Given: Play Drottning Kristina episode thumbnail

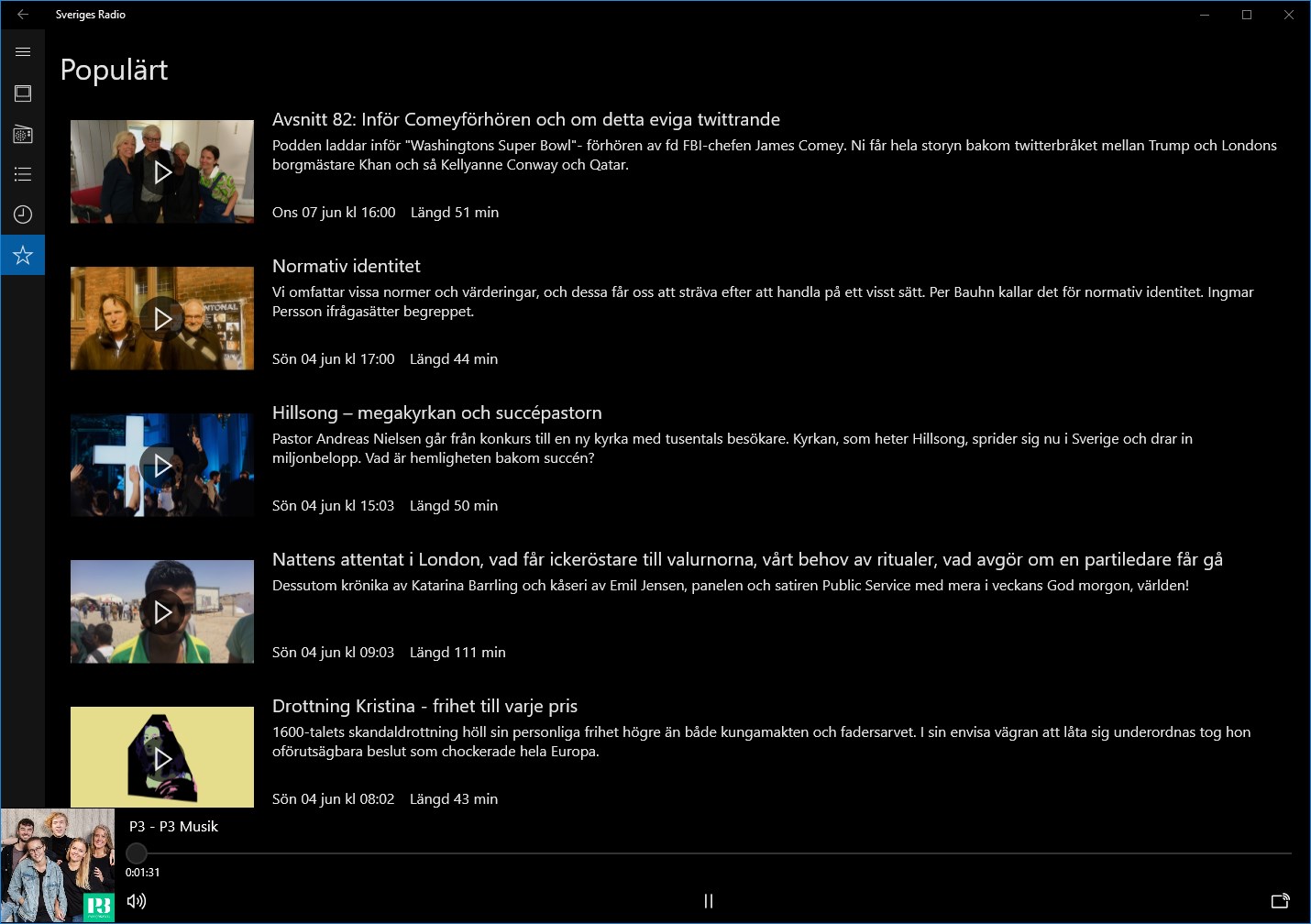Looking at the screenshot, I should 162,758.
